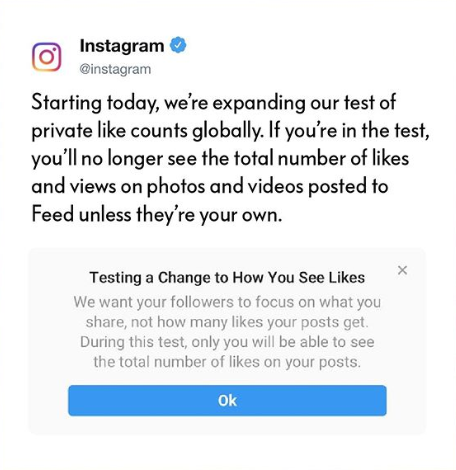Click the 'the total number of likes on your posts' line
The width and height of the screenshot is (456, 470).
pos(227,362)
